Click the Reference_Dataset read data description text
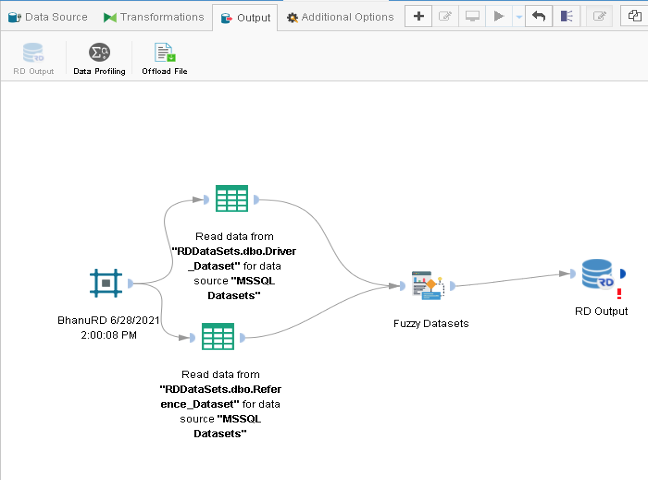Viewport: 648px width, 480px height. 220,404
